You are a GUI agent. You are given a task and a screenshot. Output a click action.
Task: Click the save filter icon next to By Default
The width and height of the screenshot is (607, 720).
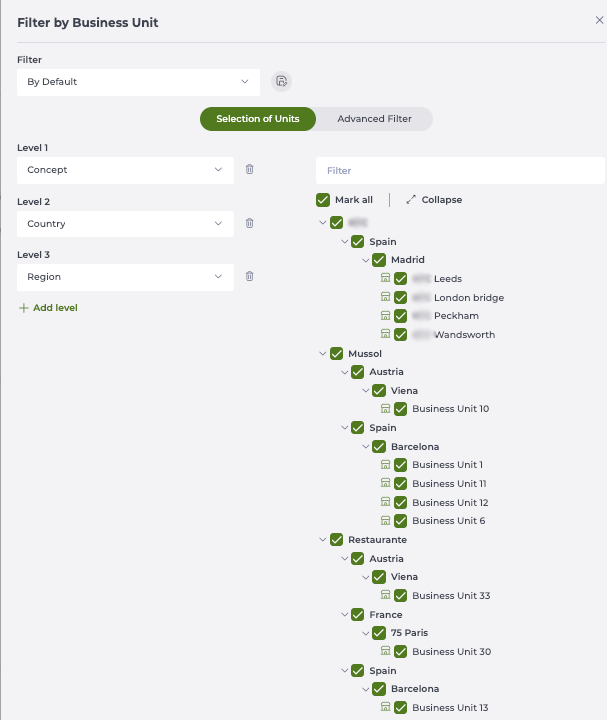[281, 82]
